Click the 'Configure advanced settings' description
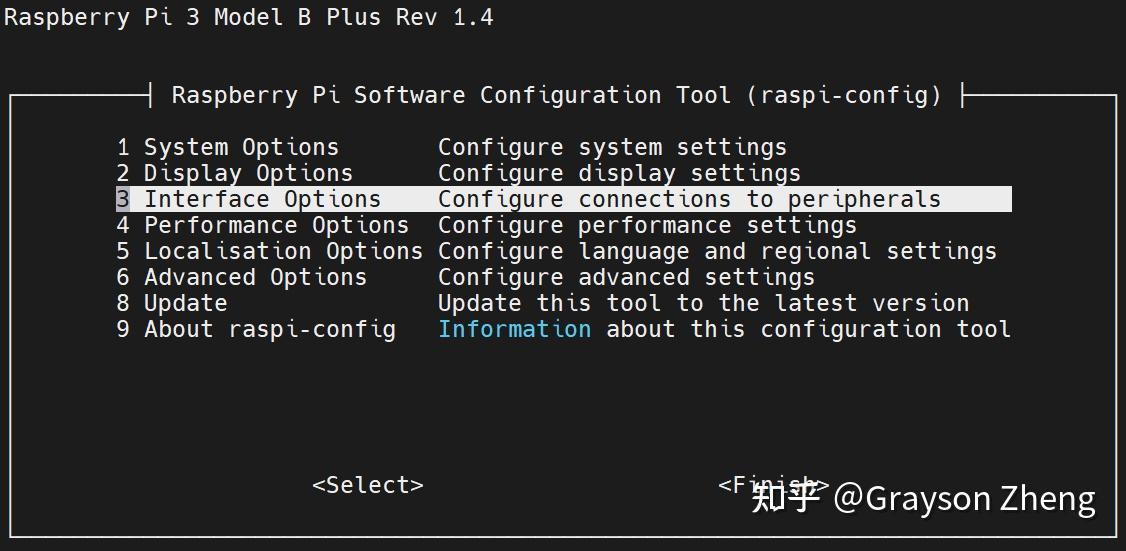 click(x=626, y=277)
